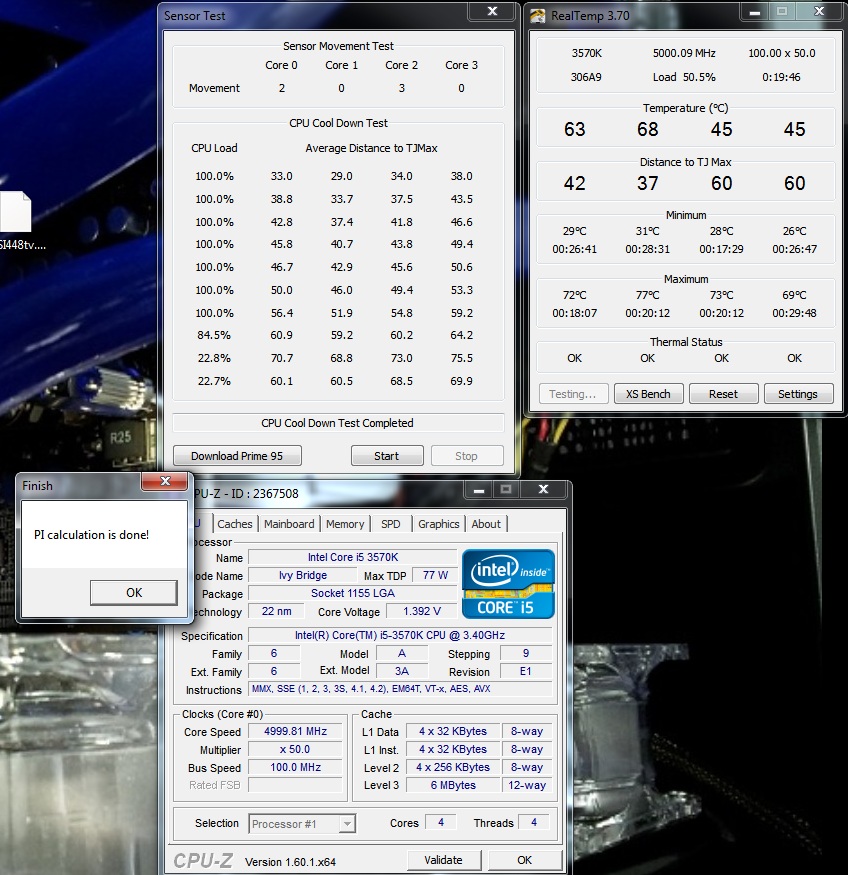Image resolution: width=848 pixels, height=875 pixels.
Task: Open the About tab in CPU-Z
Action: [486, 524]
